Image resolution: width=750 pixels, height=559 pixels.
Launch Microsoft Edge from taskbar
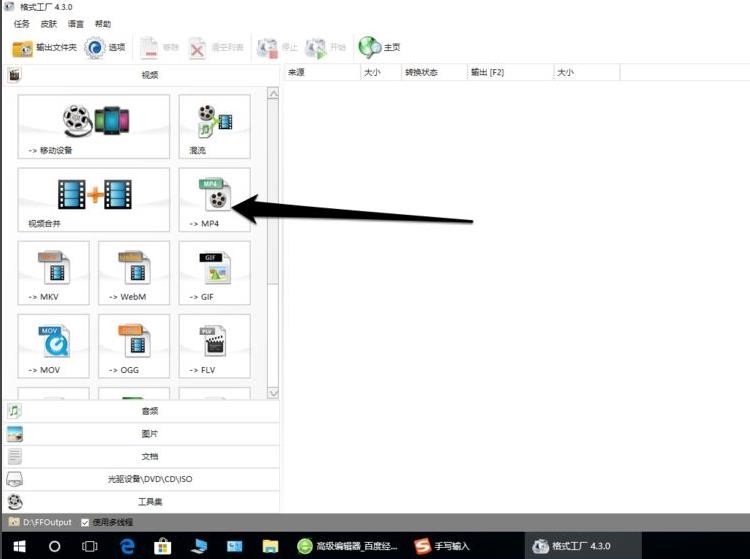coord(127,546)
